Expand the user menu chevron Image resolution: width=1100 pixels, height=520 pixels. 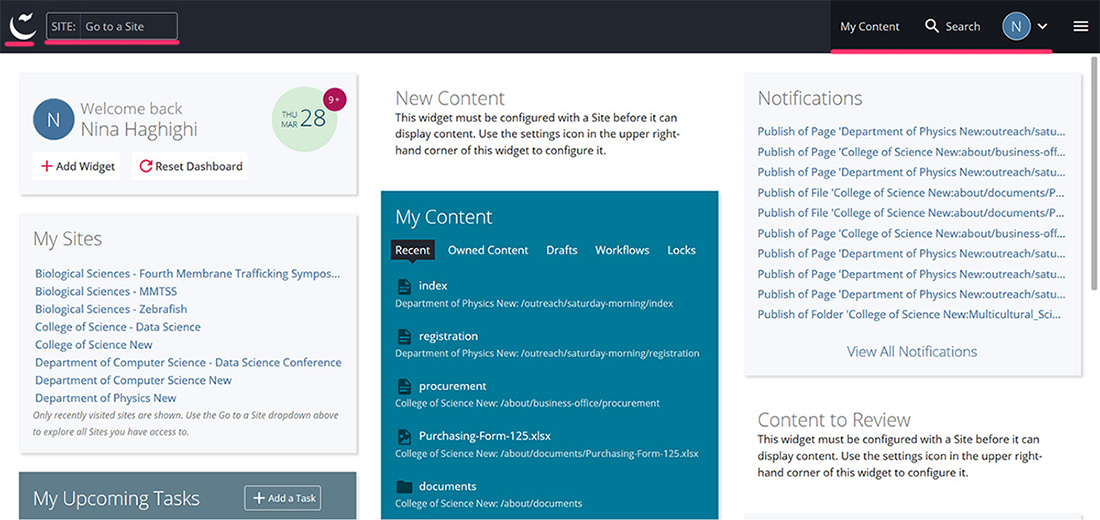pos(1042,27)
